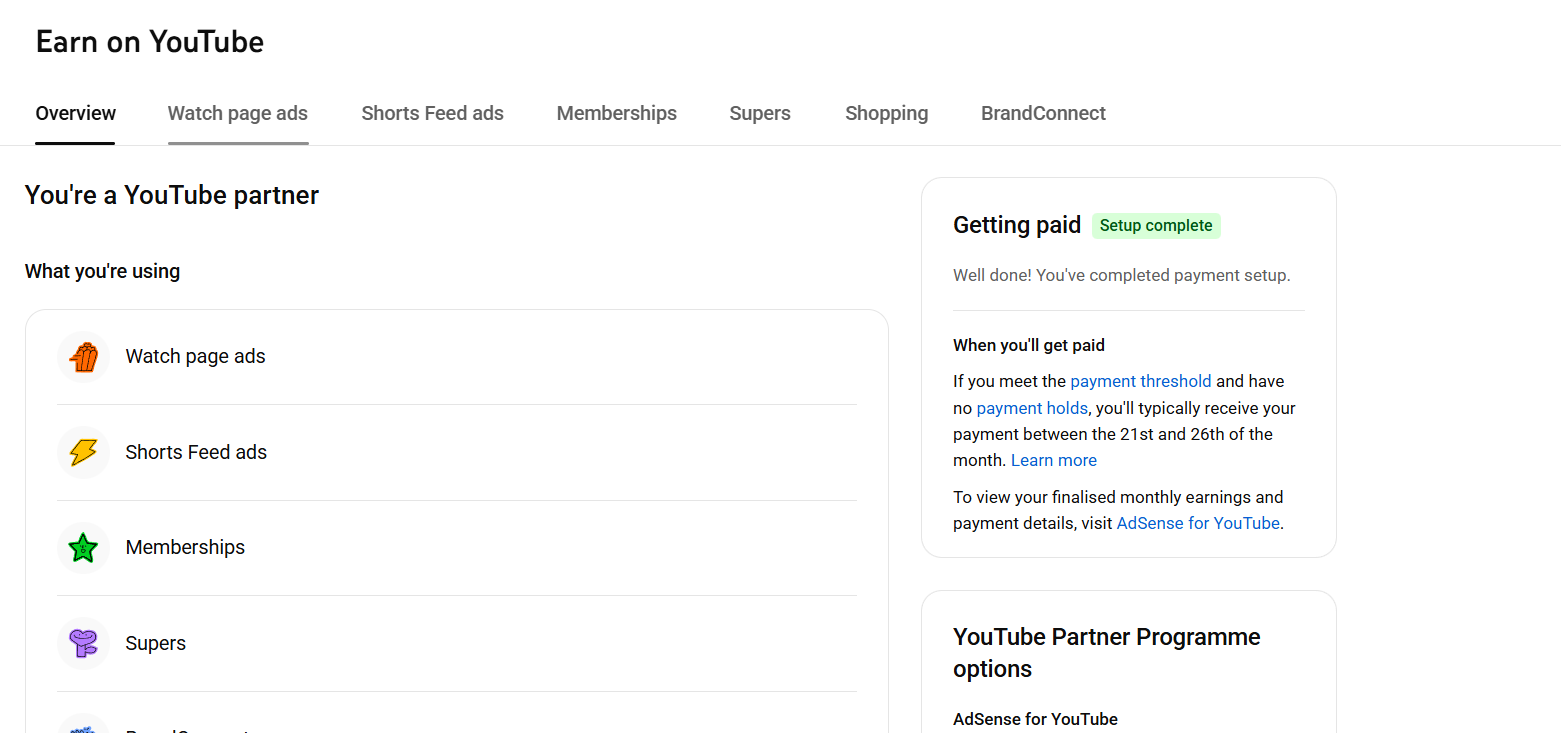Select Supers row in What you're using list
The width and height of the screenshot is (1561, 733).
[456, 643]
